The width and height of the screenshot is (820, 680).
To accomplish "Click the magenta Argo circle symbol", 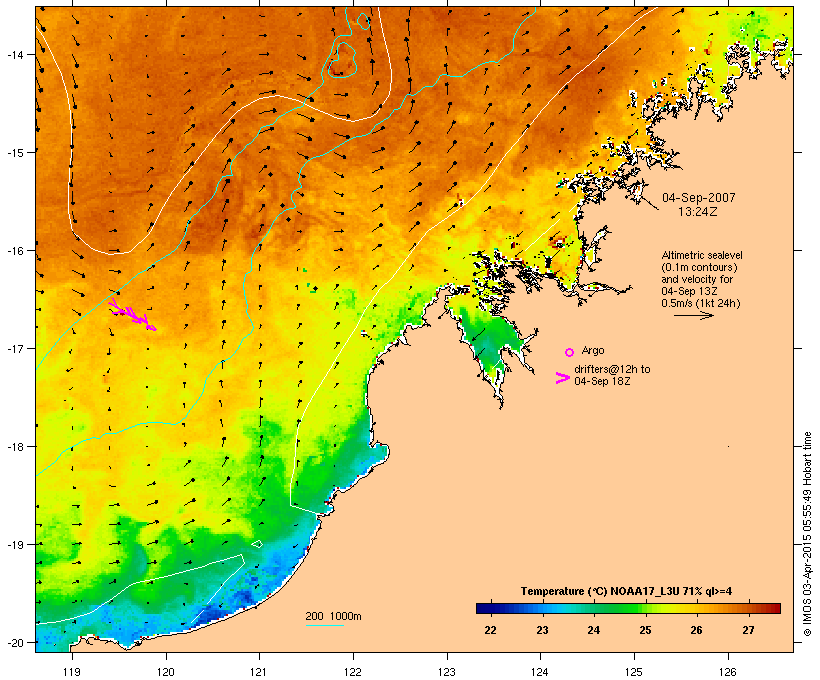I will (x=570, y=352).
